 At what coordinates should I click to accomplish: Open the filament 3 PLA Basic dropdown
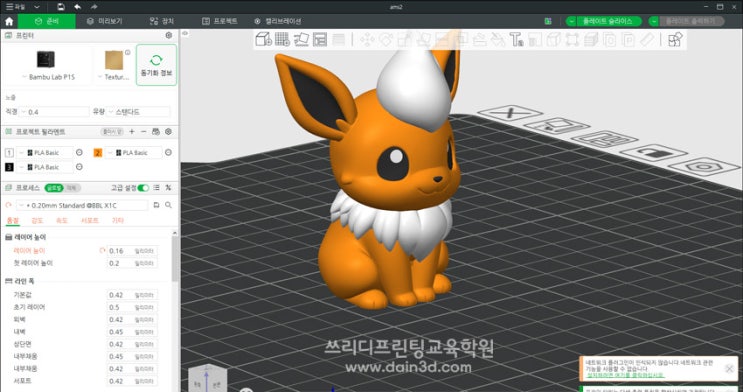pyautogui.click(x=45, y=167)
